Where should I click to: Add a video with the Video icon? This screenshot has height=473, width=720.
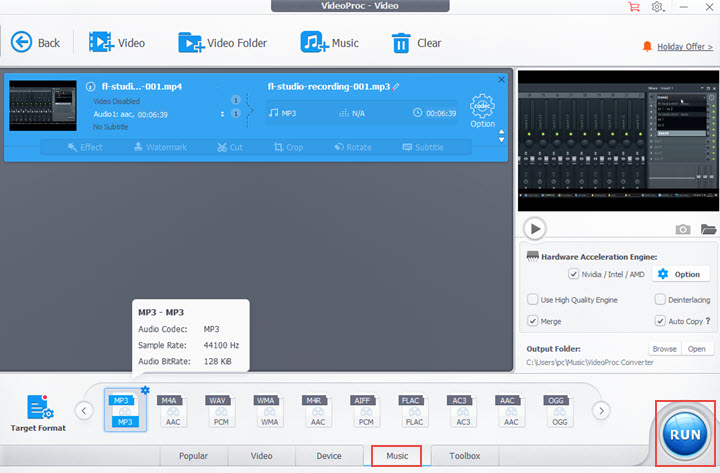click(x=117, y=43)
